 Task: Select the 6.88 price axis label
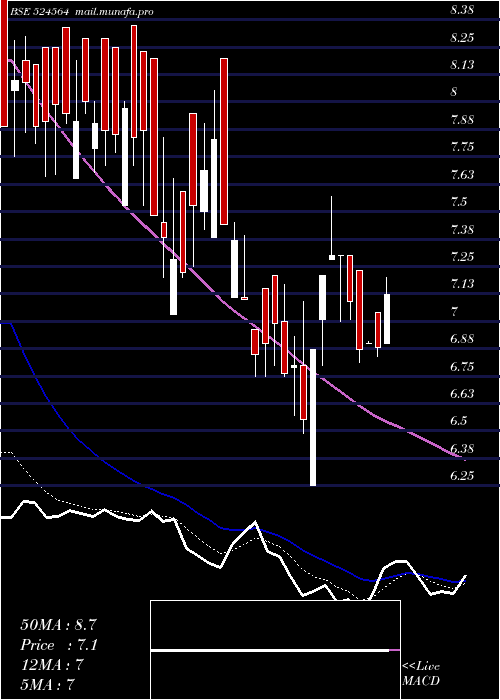tap(462, 340)
